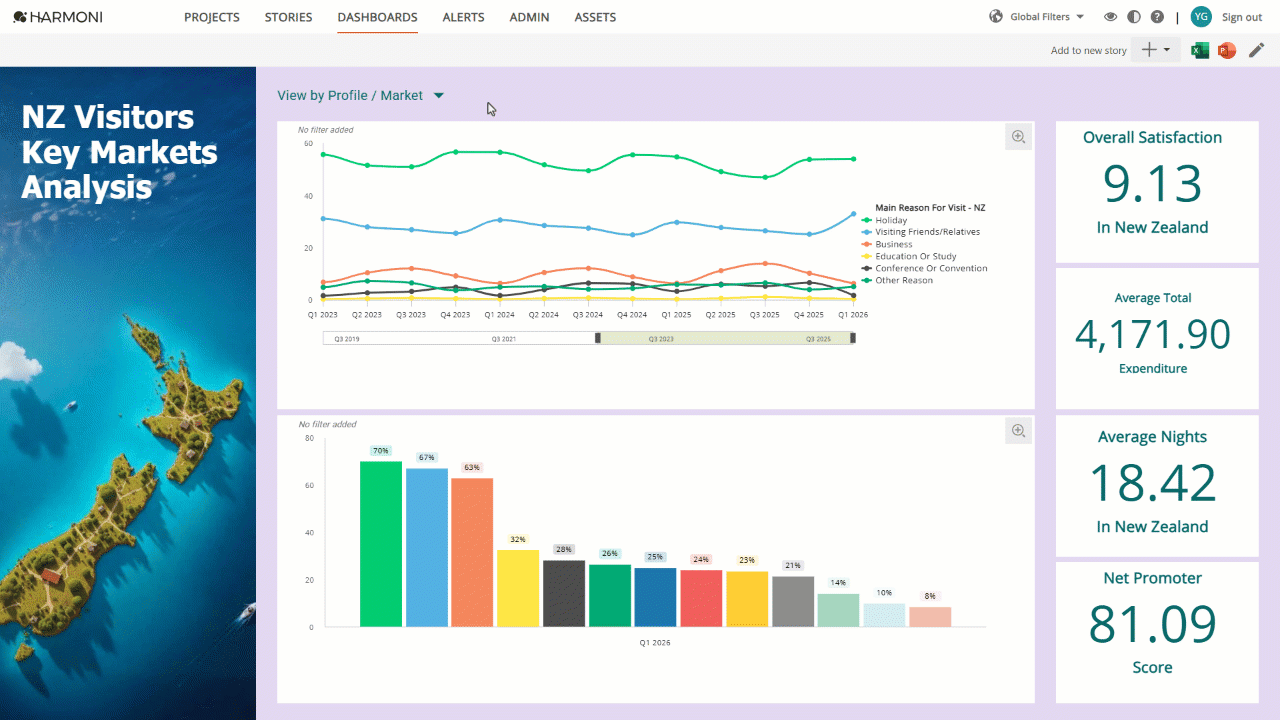Viewport: 1280px width, 720px height.
Task: Open the ALERTS section
Action: [463, 17]
